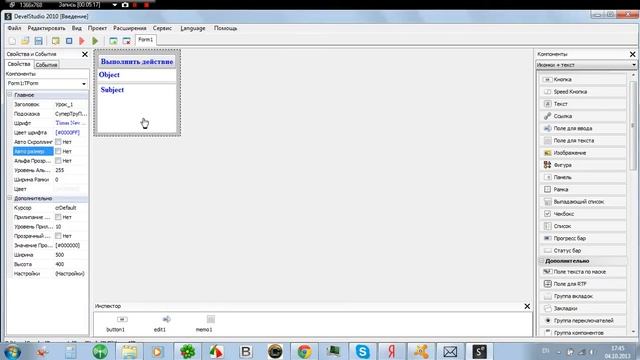Image resolution: width=640 pixels, height=360 pixels.
Task: Select the Чекбокс component
Action: (583, 213)
